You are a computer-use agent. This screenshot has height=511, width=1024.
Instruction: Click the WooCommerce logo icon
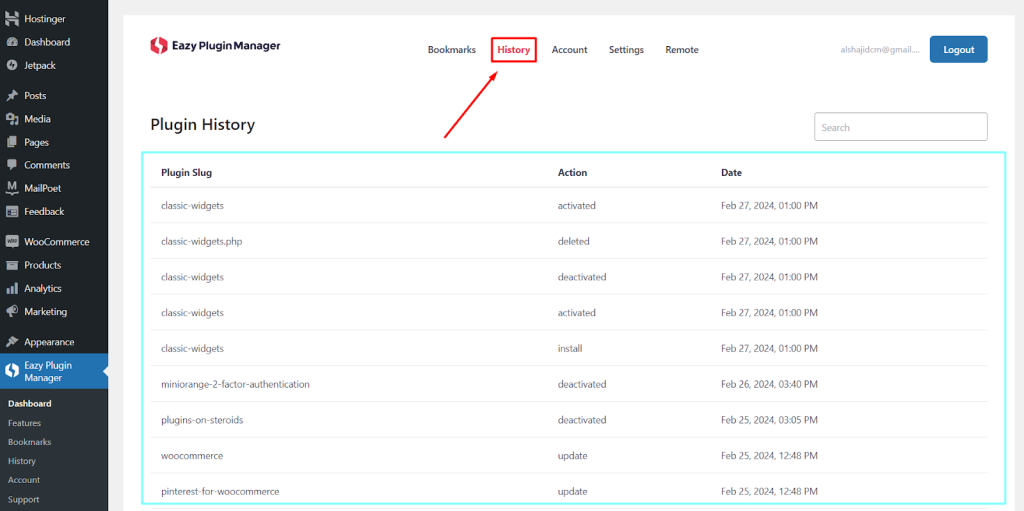(12, 242)
